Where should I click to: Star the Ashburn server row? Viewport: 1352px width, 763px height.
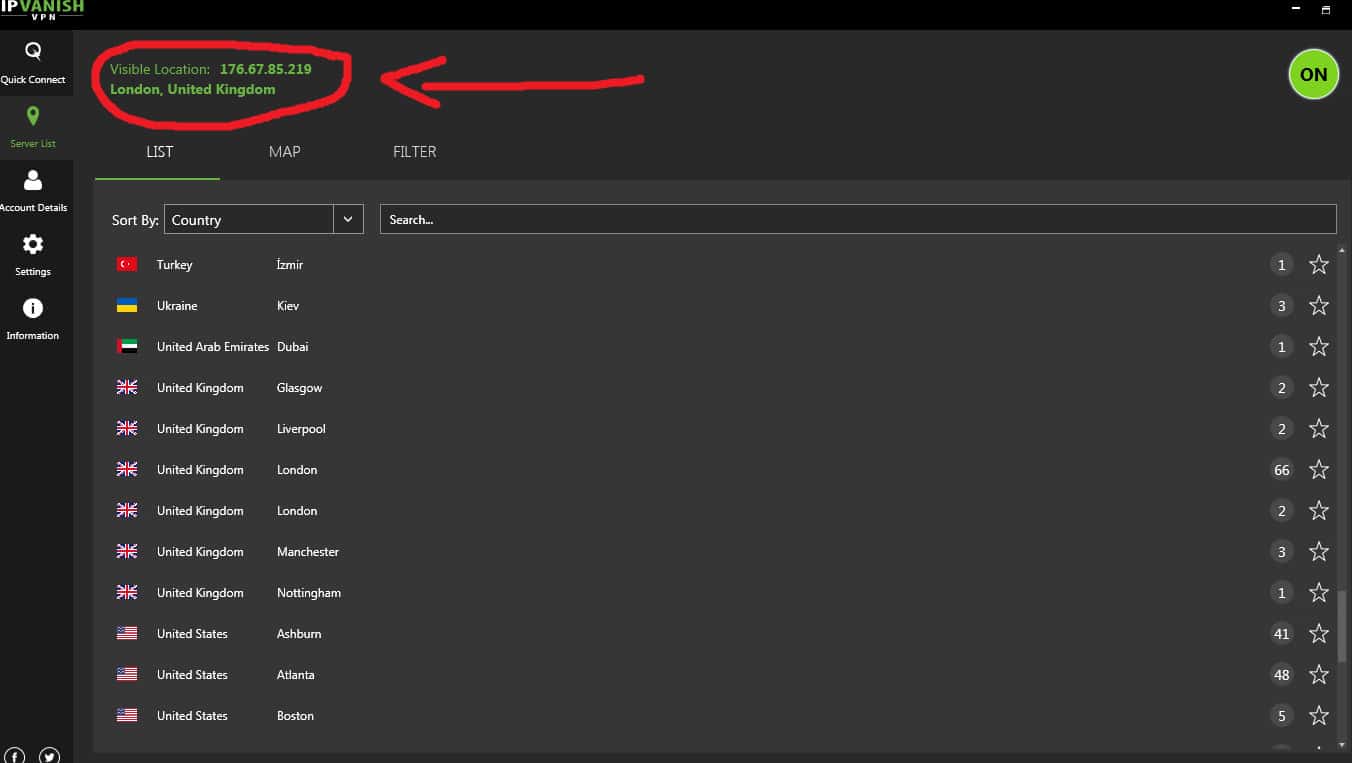[x=1319, y=634]
